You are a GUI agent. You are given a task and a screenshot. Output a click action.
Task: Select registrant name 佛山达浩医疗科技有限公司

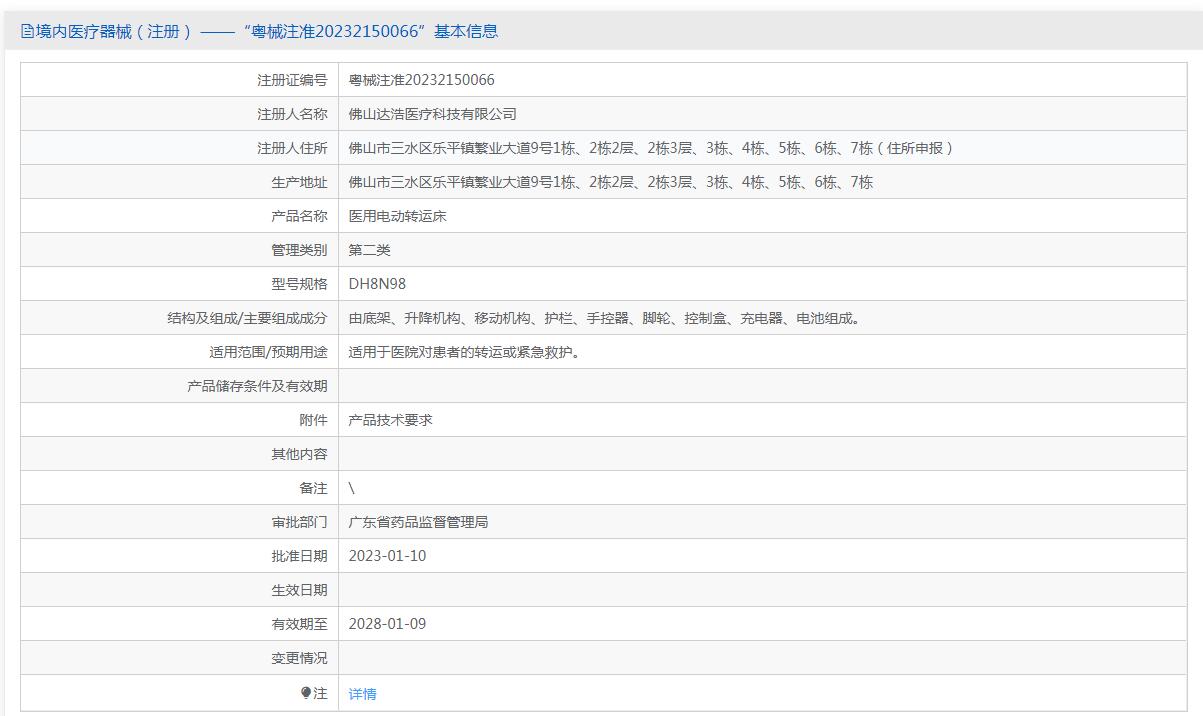point(432,114)
